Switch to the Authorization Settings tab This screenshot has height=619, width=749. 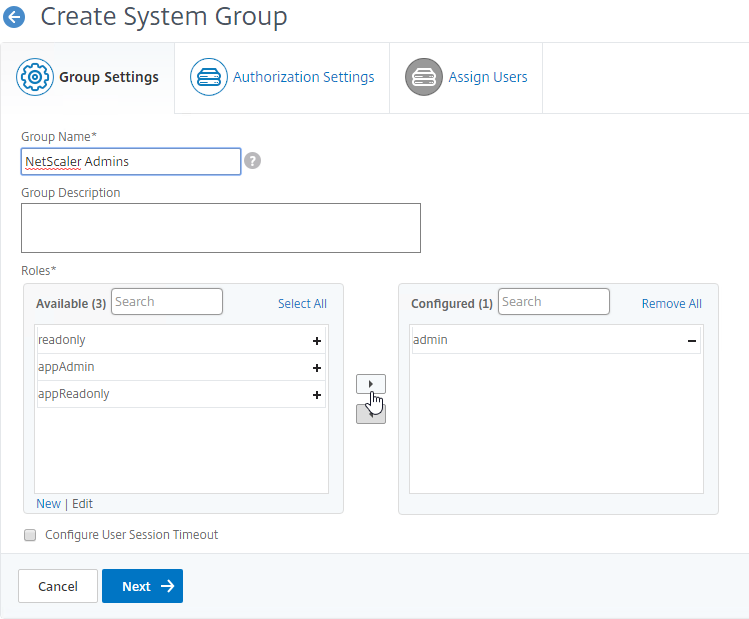point(282,77)
